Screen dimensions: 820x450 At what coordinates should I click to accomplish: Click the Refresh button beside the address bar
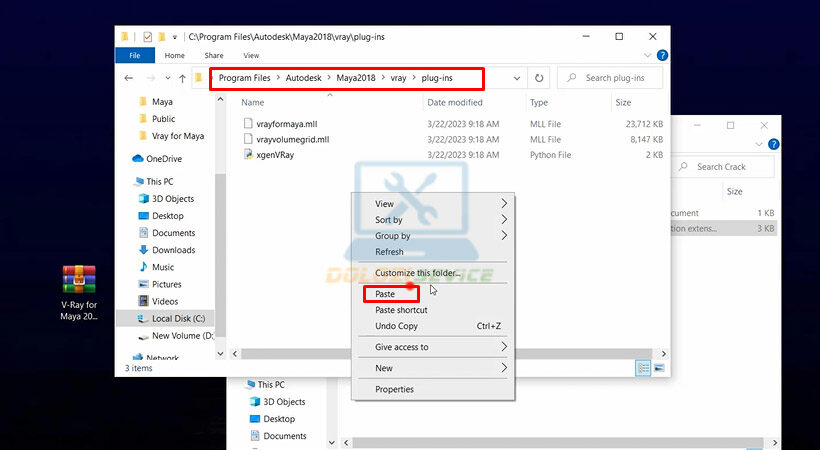[x=540, y=78]
